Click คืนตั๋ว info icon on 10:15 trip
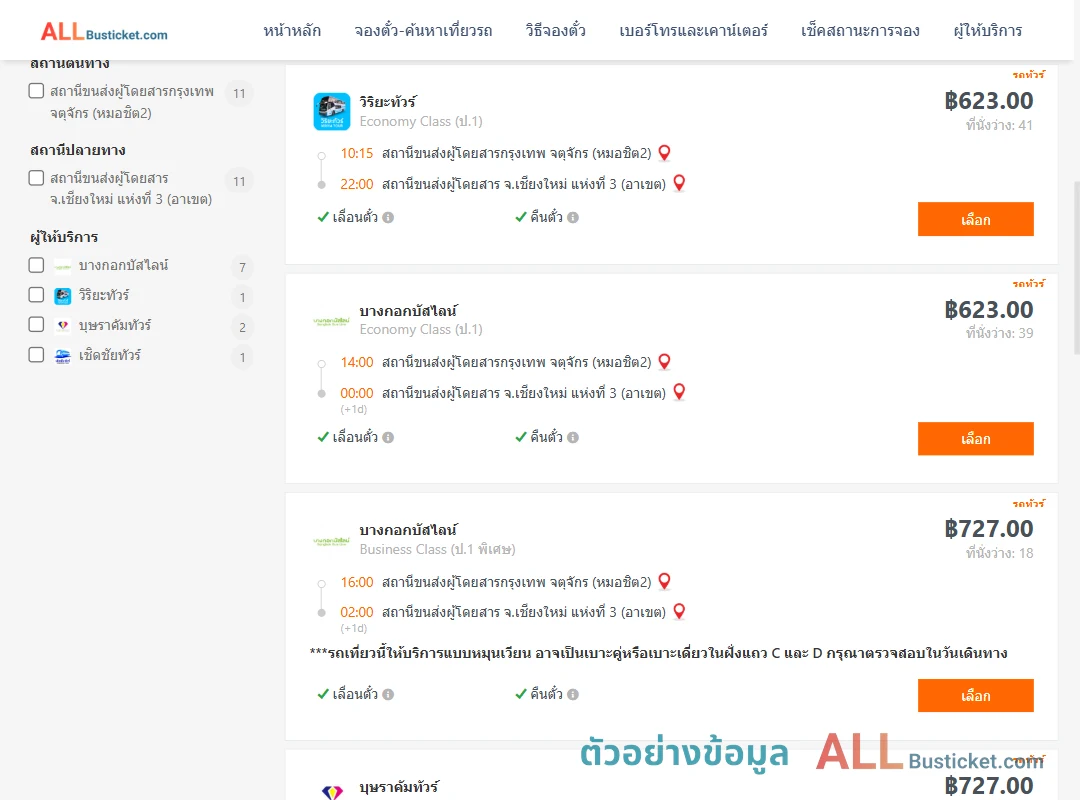This screenshot has height=800, width=1080. click(x=573, y=218)
